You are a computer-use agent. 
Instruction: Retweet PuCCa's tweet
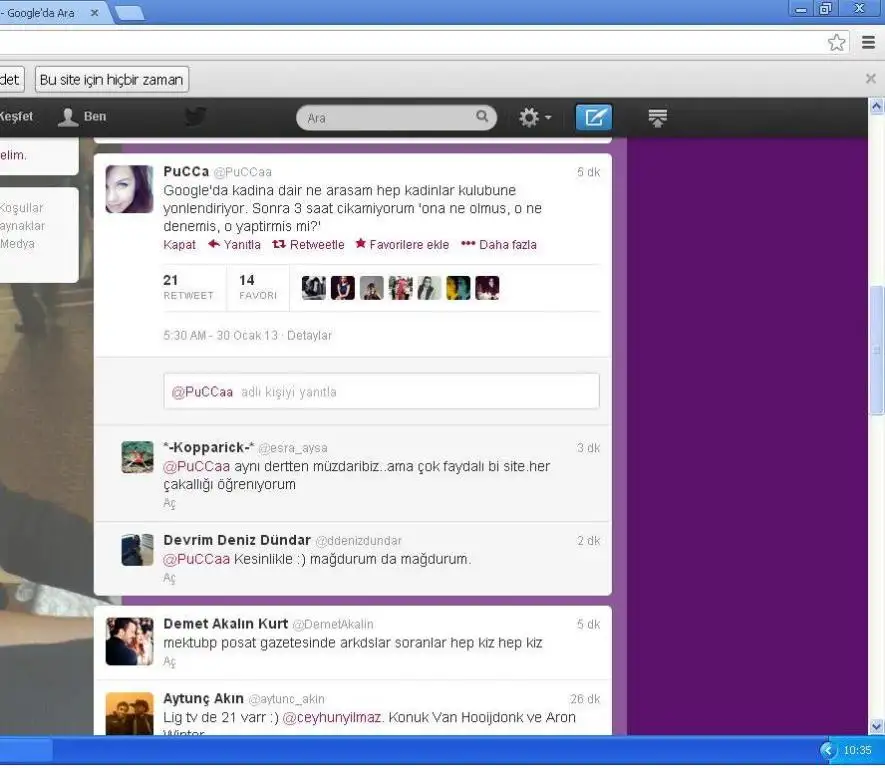tap(308, 245)
